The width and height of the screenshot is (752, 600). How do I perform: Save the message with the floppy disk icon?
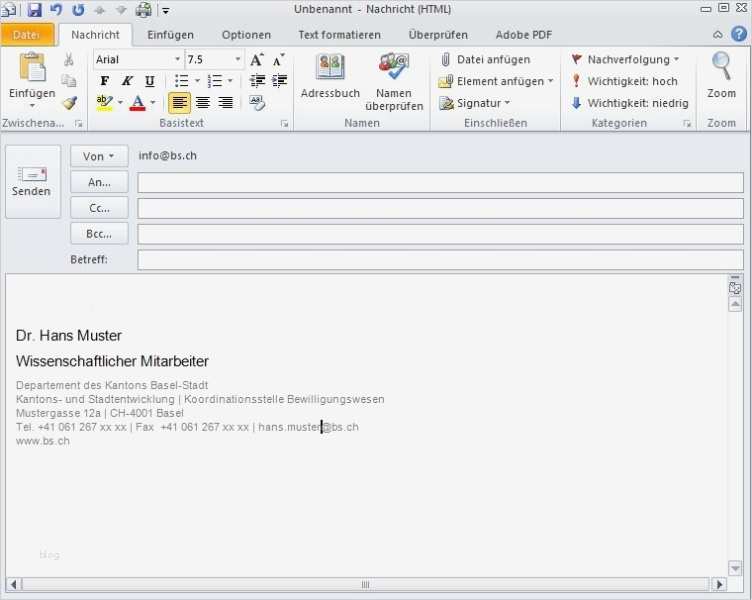point(34,9)
